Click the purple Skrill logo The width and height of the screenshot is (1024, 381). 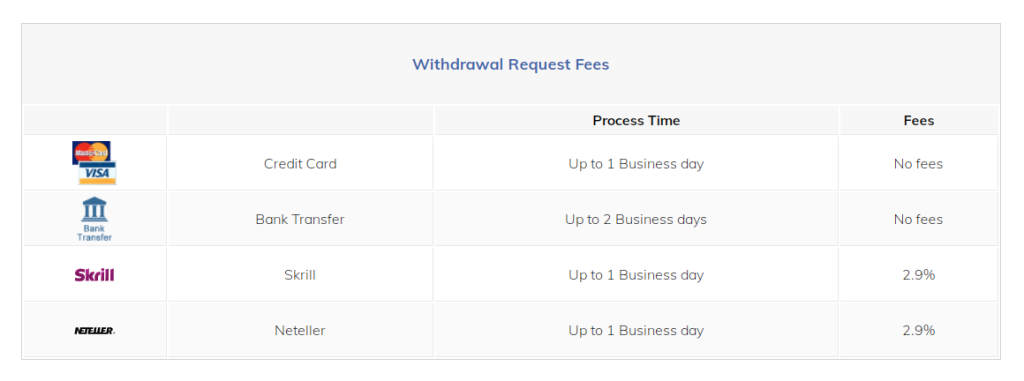(95, 275)
